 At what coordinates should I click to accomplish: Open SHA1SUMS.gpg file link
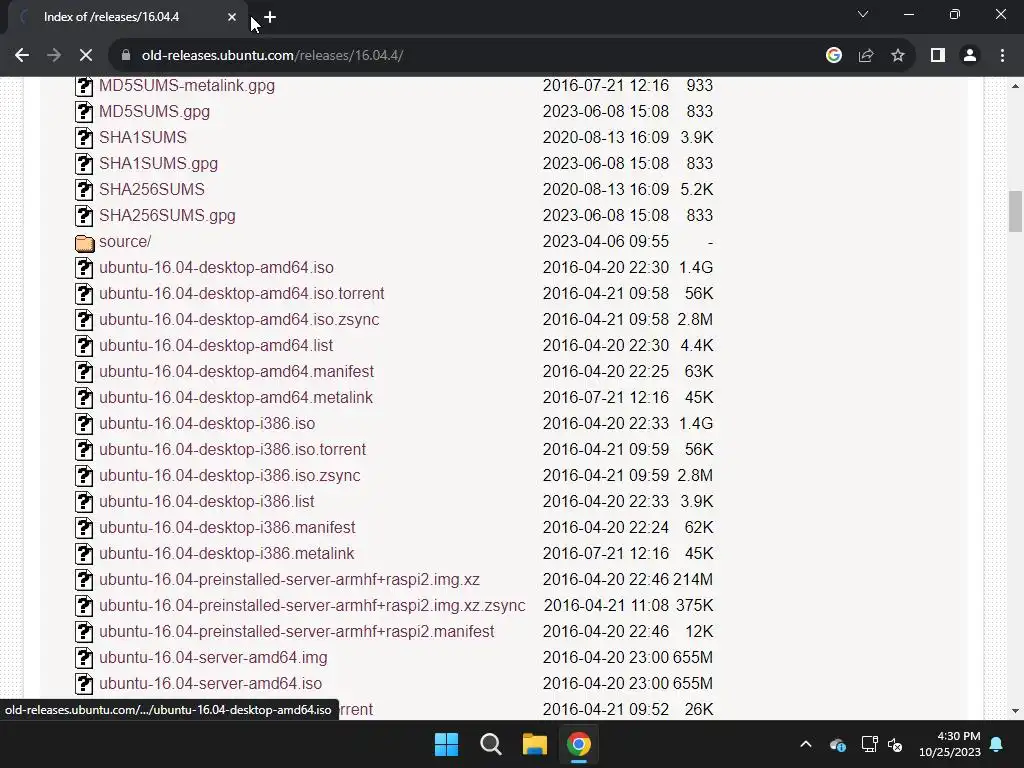point(159,163)
